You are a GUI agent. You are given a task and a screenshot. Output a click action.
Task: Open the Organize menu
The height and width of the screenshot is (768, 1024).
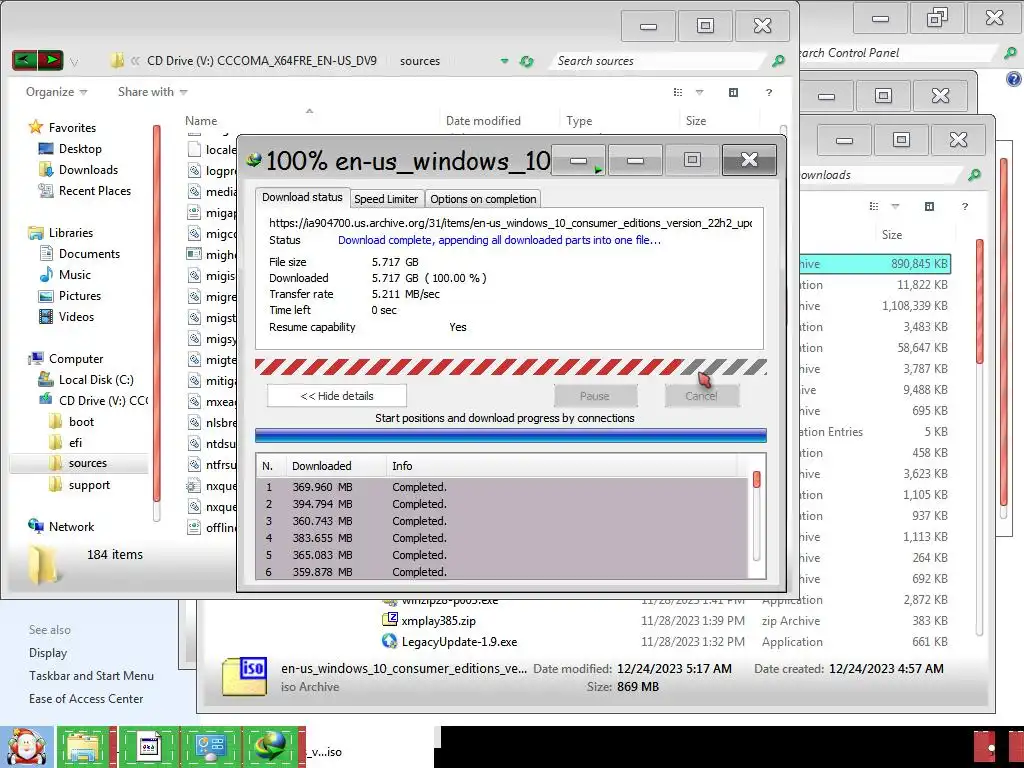coord(56,92)
